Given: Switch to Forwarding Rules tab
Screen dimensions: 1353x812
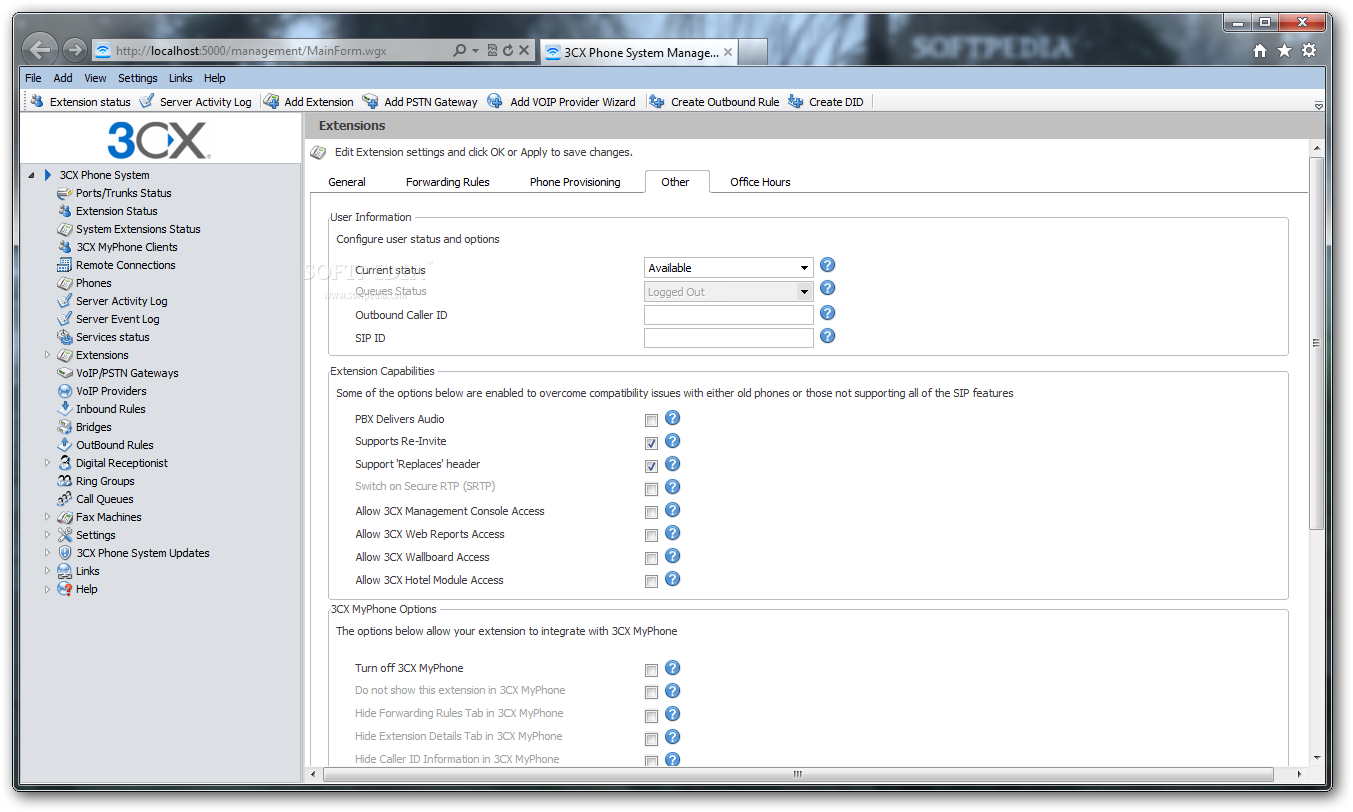Looking at the screenshot, I should click(448, 182).
